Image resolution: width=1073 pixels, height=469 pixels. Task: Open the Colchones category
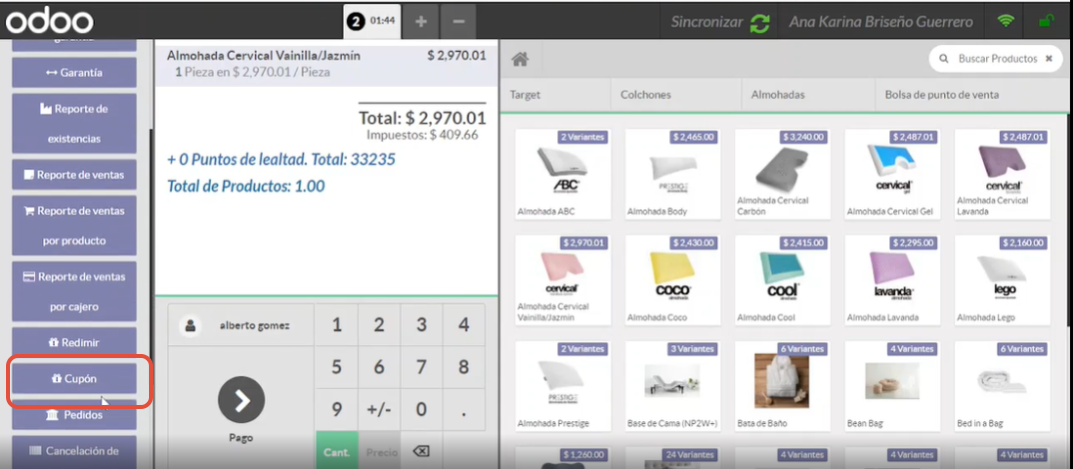point(676,95)
